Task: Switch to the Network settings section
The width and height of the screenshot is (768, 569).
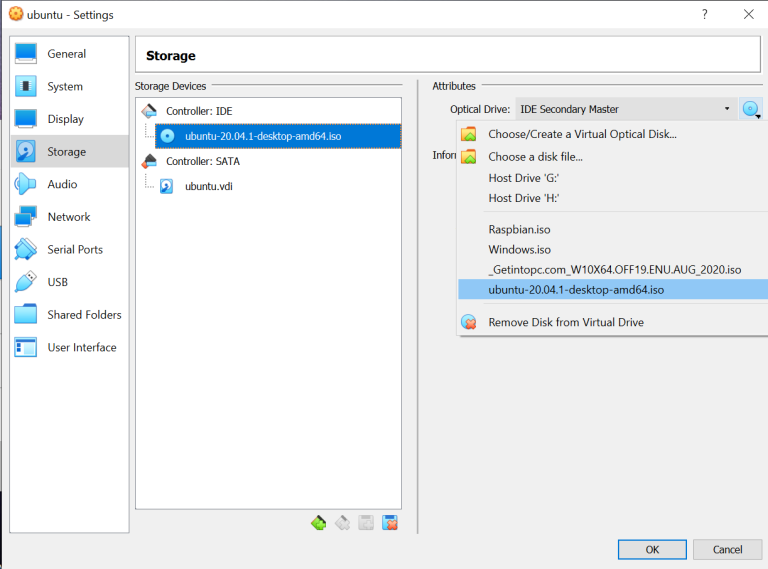Action: click(68, 217)
